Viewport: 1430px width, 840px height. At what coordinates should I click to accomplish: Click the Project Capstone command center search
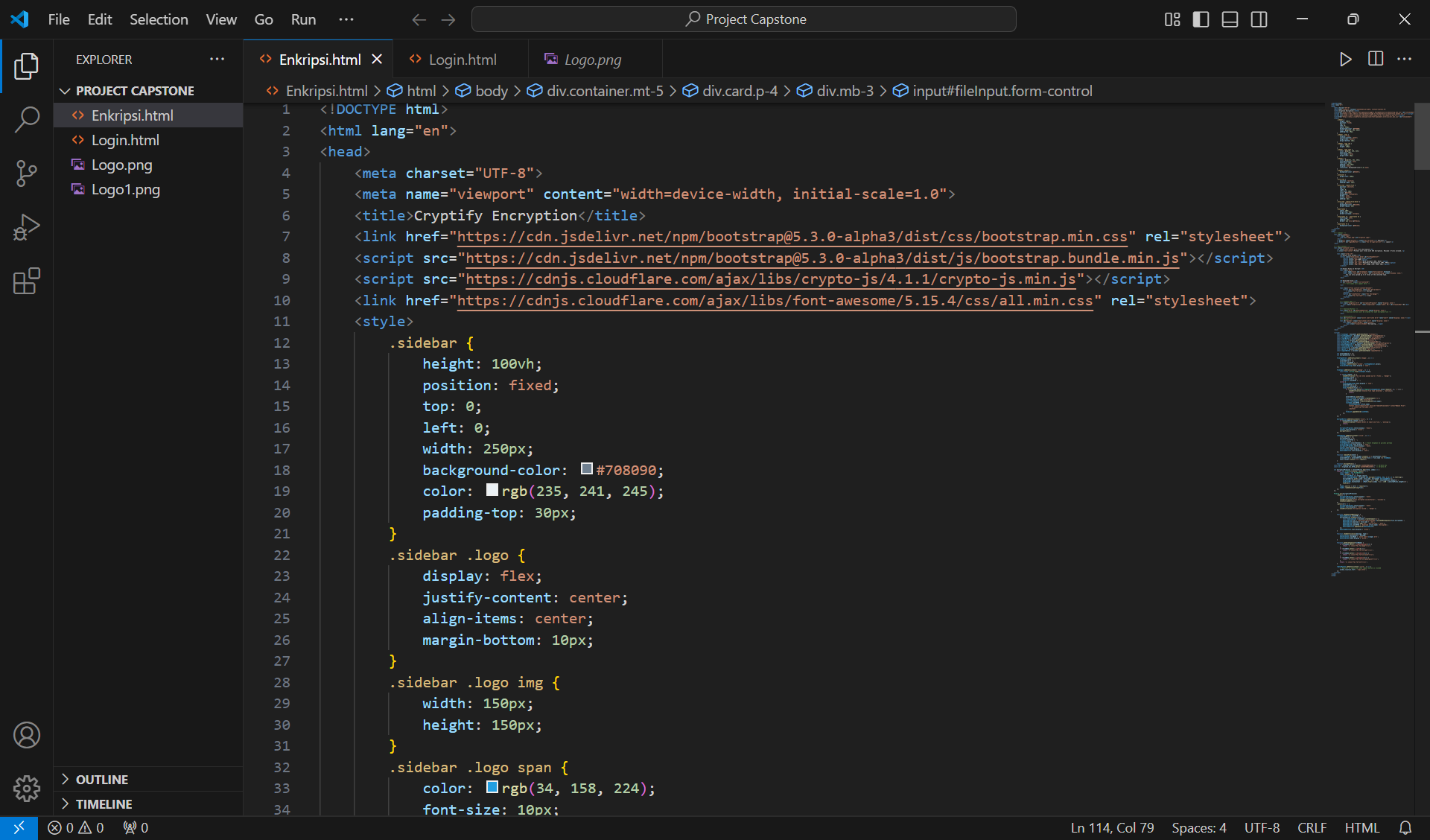tap(744, 19)
